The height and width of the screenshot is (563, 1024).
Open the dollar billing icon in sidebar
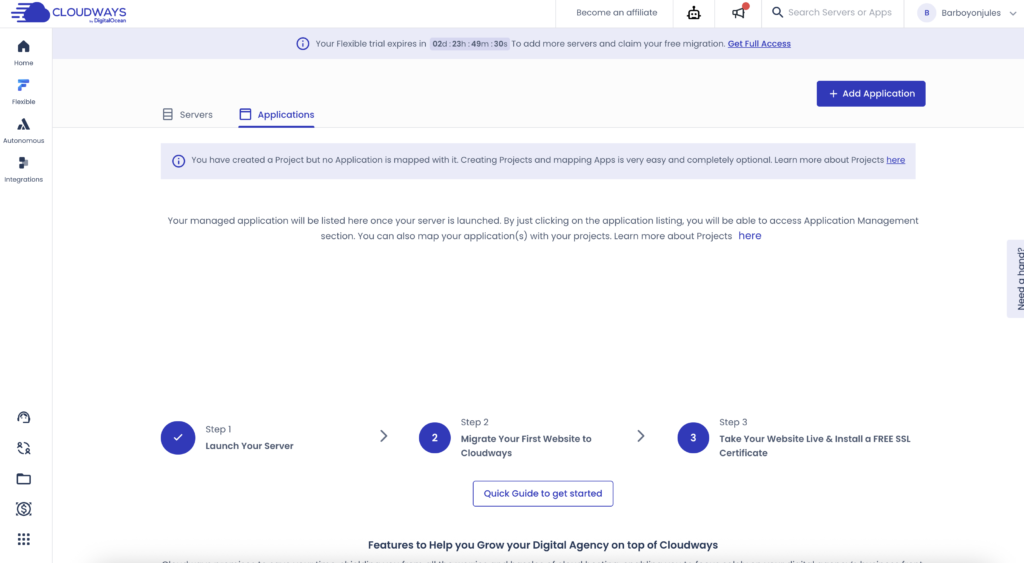24,509
